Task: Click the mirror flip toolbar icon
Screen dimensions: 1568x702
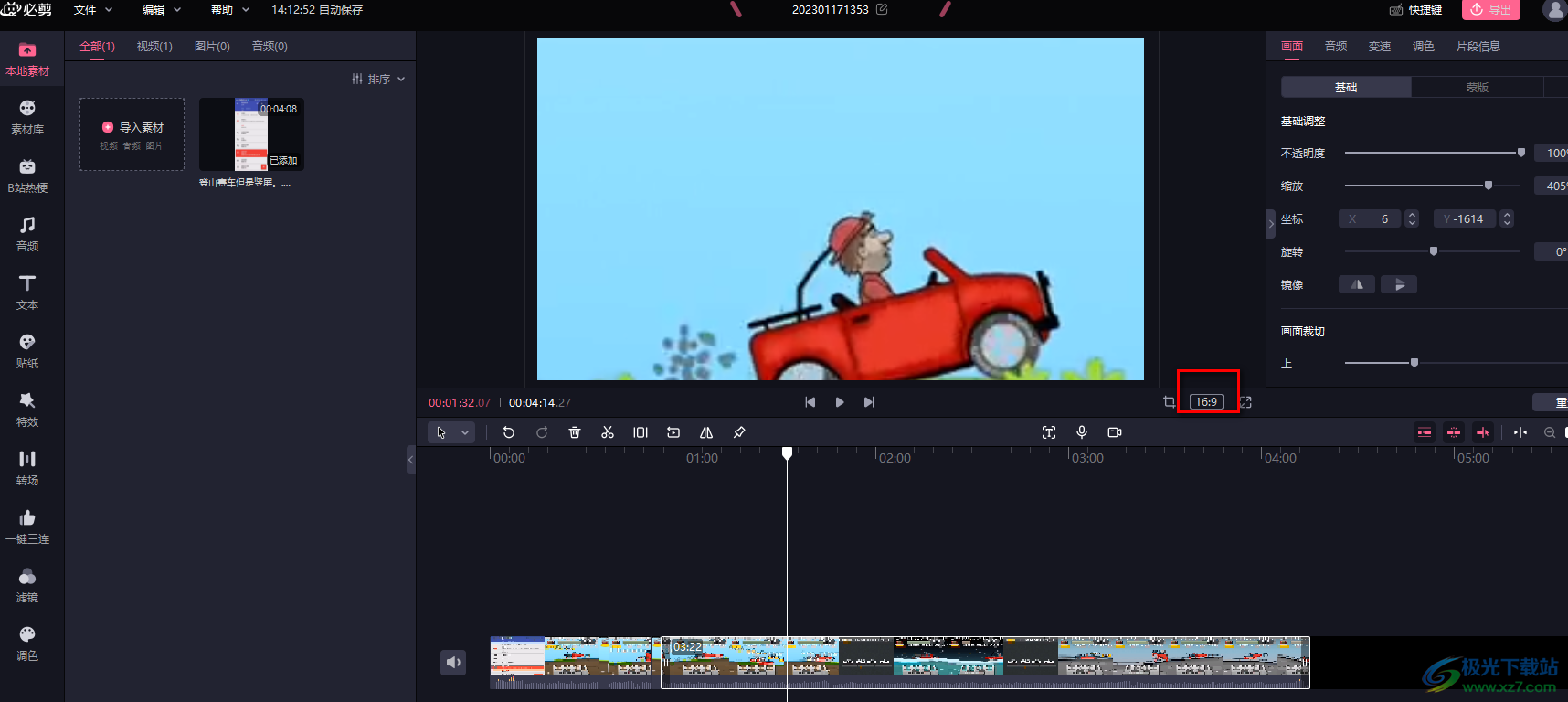Action: [706, 432]
